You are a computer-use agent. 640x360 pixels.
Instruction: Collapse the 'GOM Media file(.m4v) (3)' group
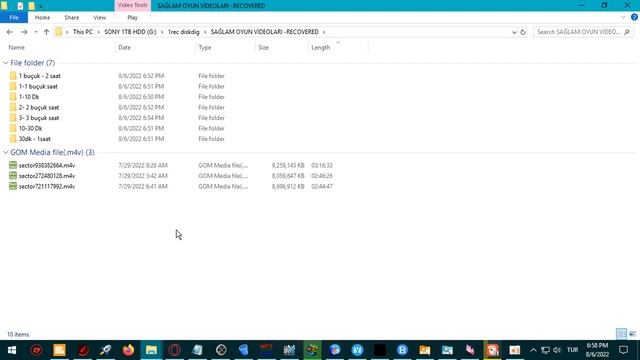[x=5, y=152]
